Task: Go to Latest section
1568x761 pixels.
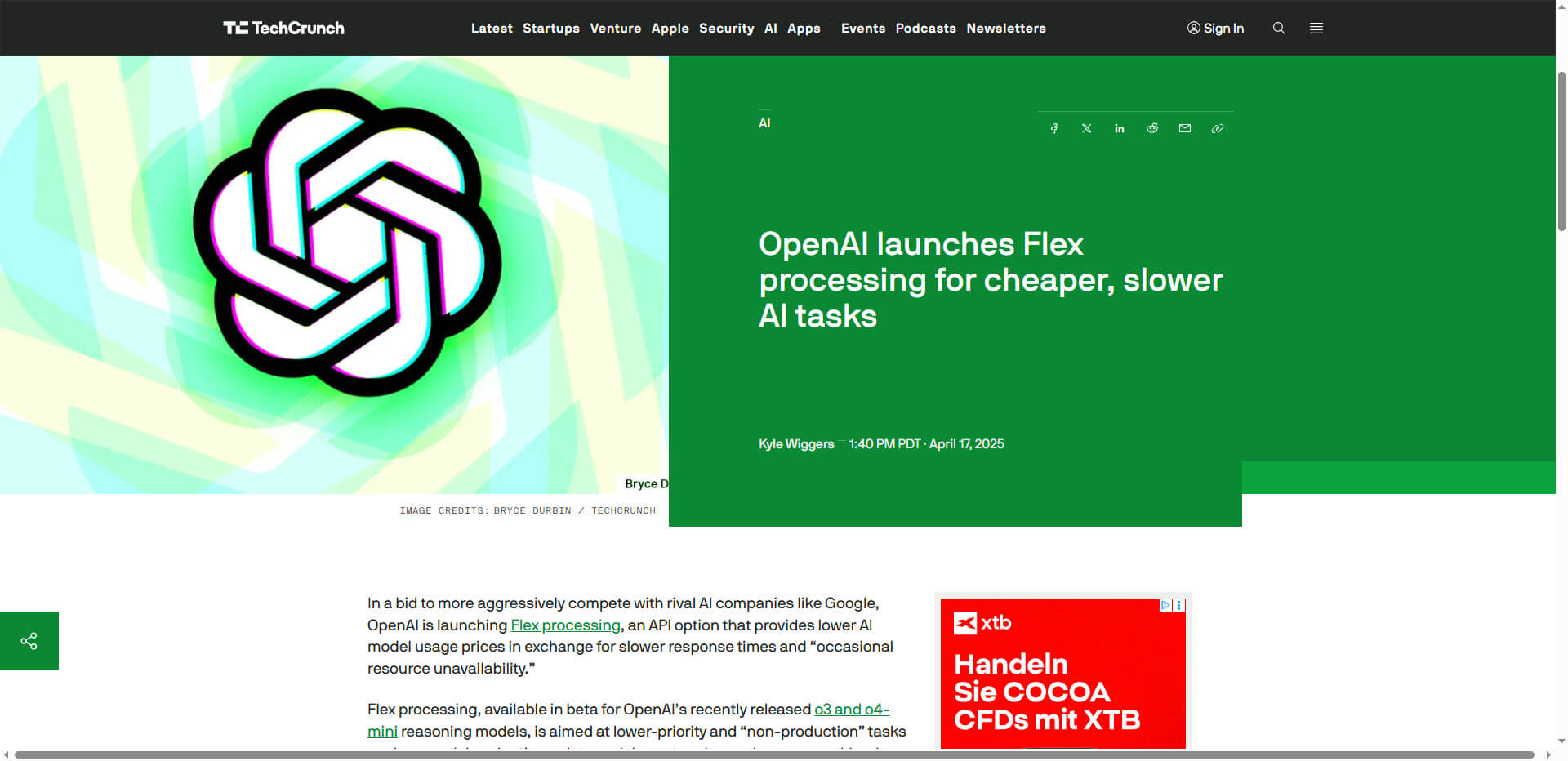Action: click(492, 28)
